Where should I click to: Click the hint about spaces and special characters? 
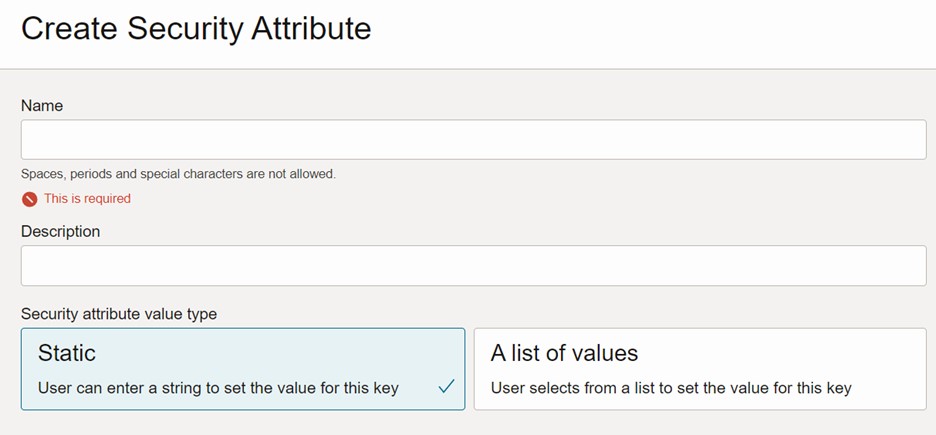(x=178, y=174)
